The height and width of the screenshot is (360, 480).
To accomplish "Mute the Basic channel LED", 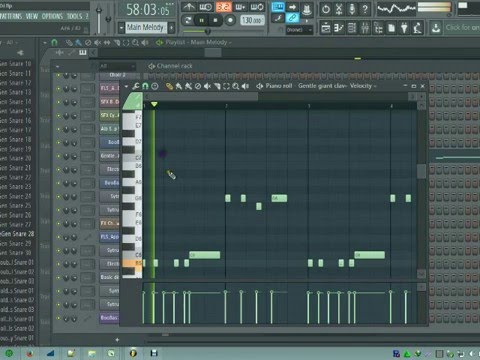I will (x=58, y=277).
